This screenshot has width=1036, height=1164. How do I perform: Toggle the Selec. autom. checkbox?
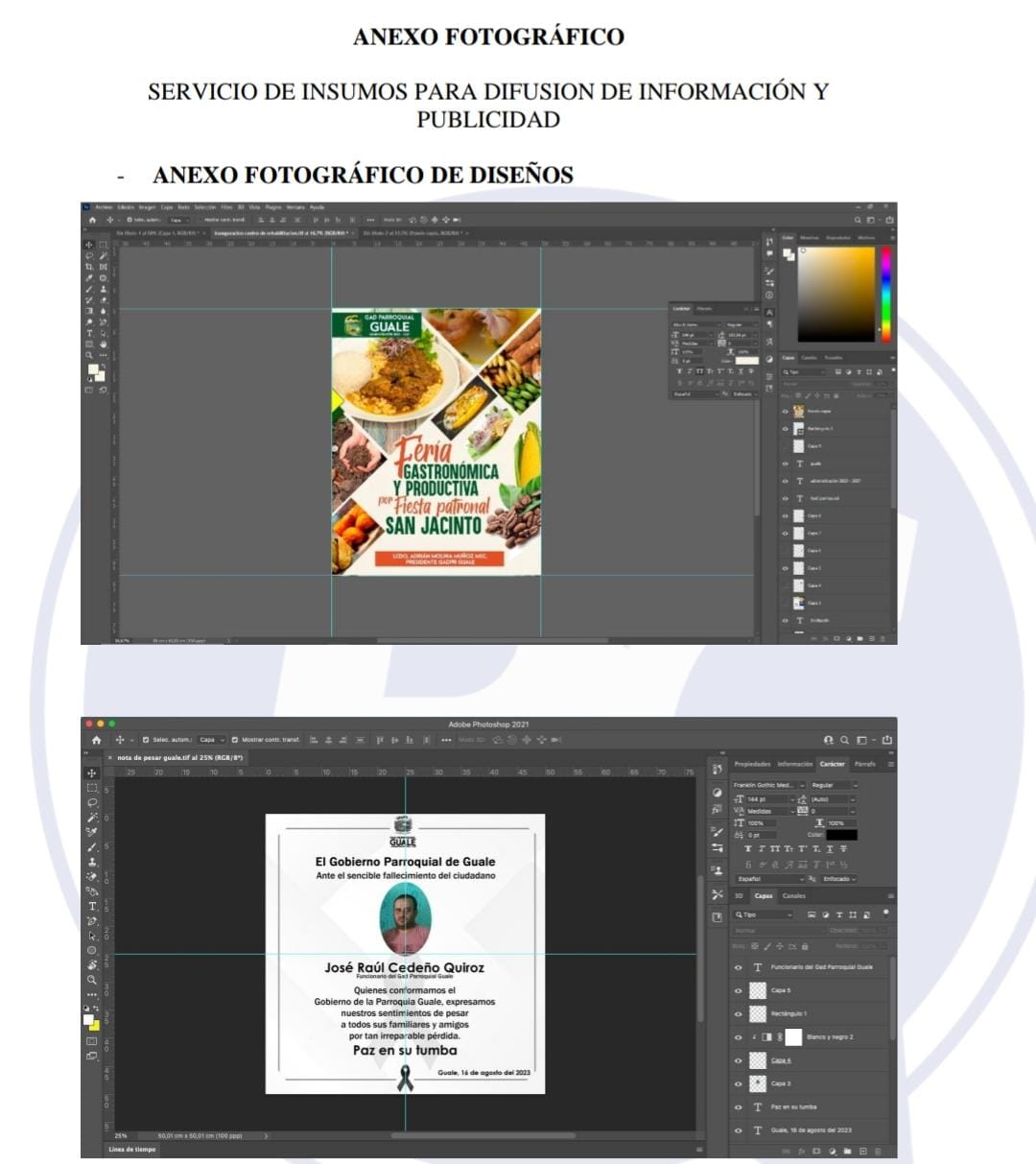[x=146, y=740]
